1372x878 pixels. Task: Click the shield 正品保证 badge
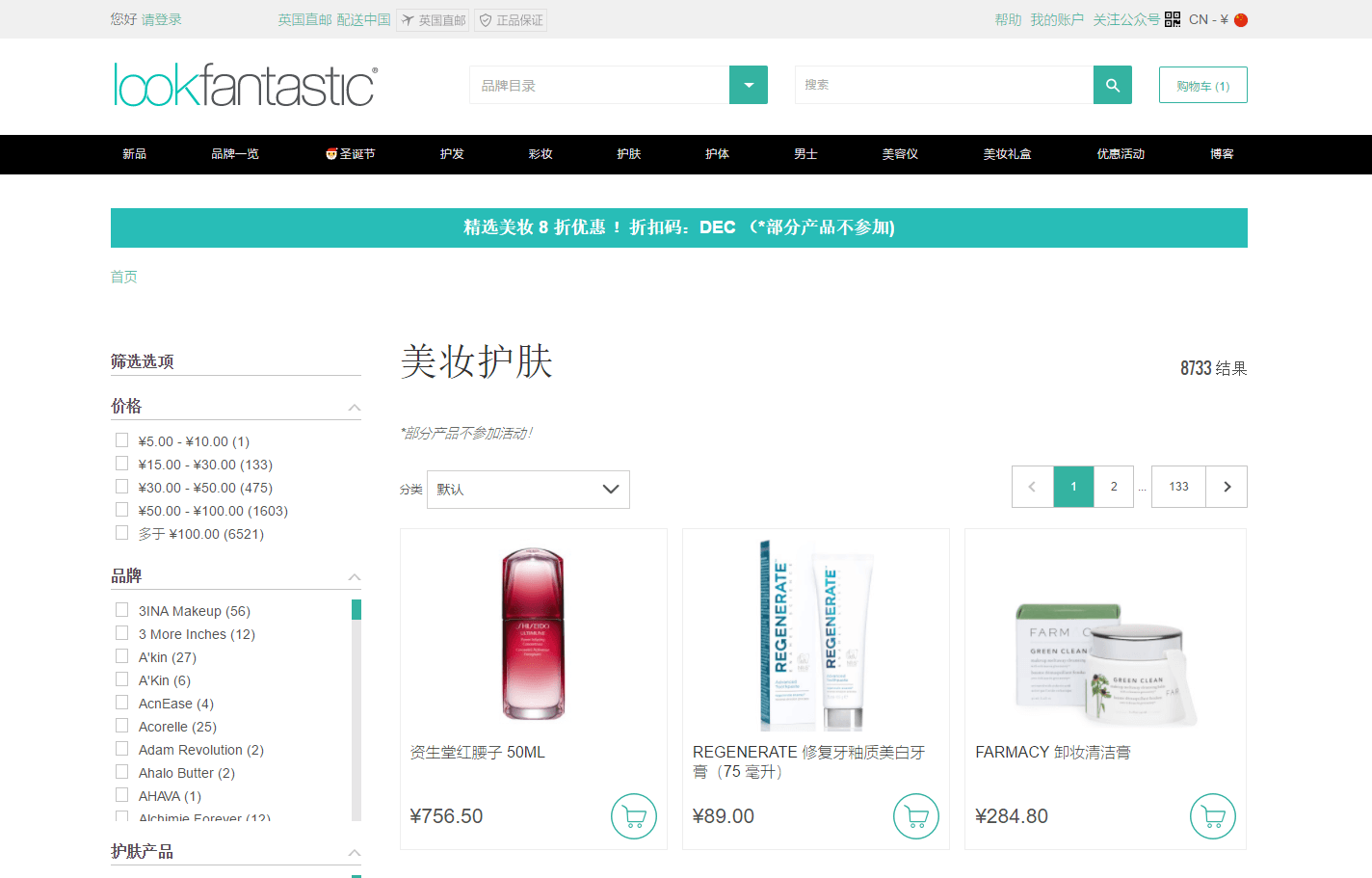[x=511, y=20]
